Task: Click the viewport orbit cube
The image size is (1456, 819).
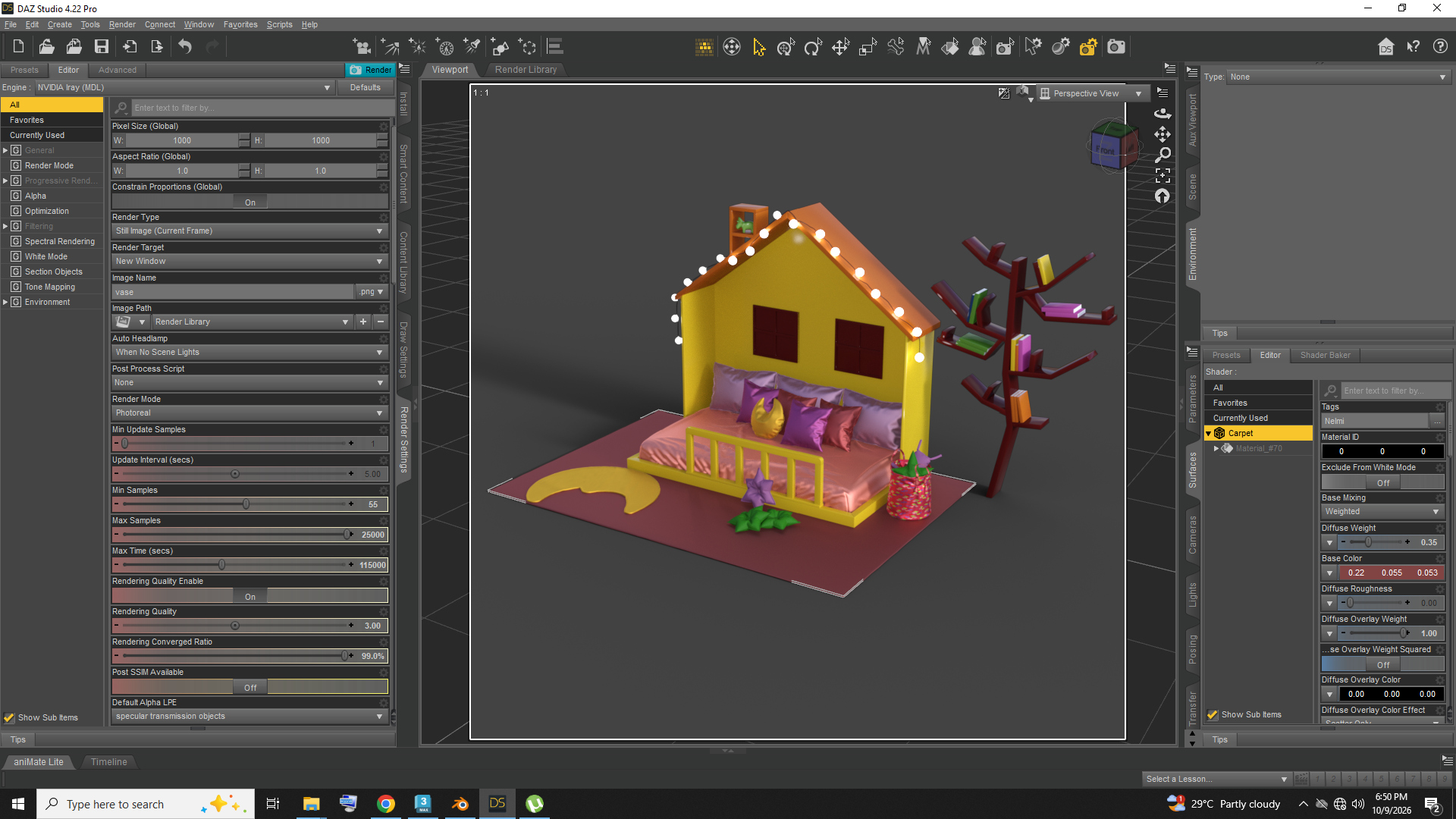Action: [x=1112, y=148]
